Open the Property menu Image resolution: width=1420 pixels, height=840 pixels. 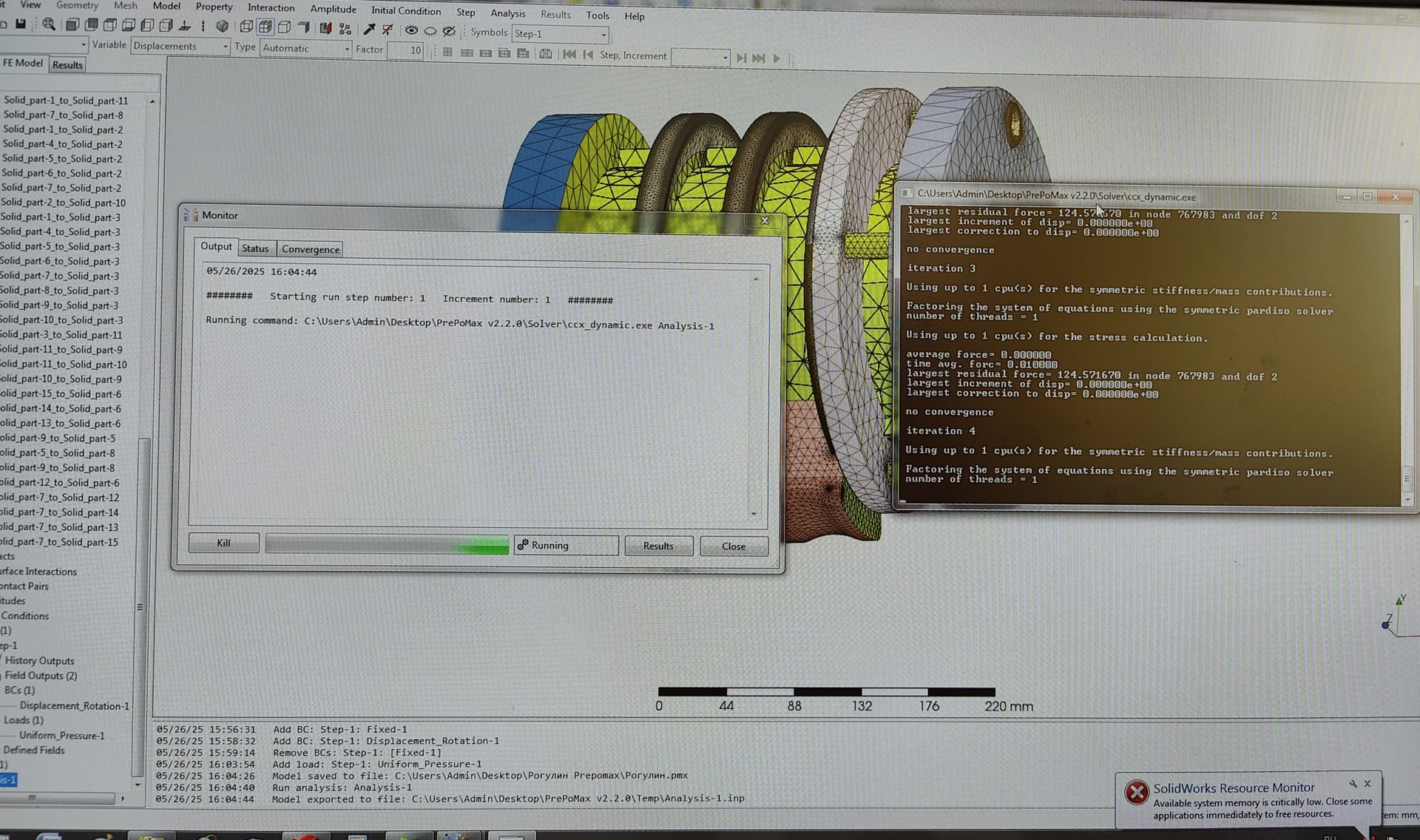[214, 7]
